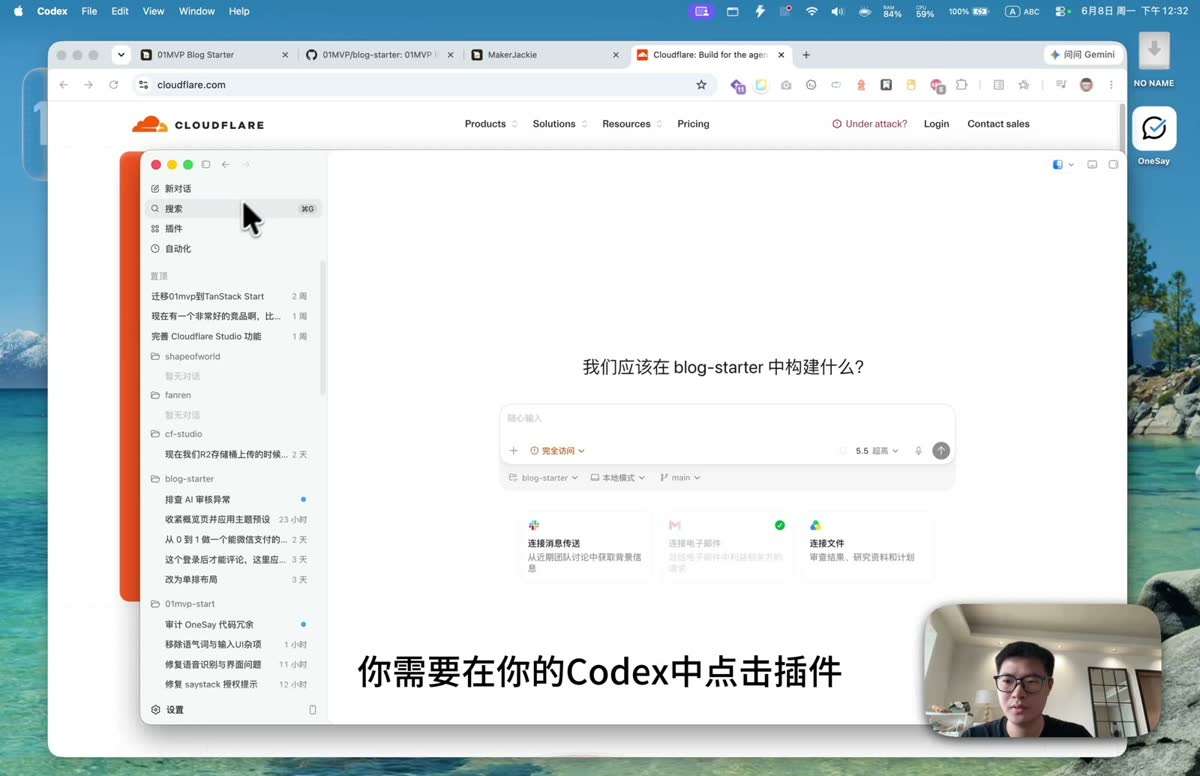
Task: Open the blog-starter project dropdown below prompt
Action: pyautogui.click(x=544, y=478)
